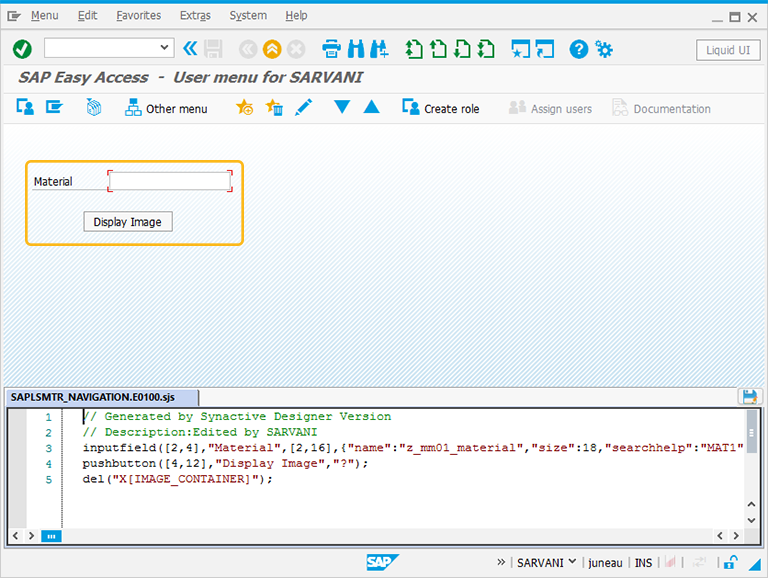
Task: Create new session window icon
Action: click(x=520, y=49)
